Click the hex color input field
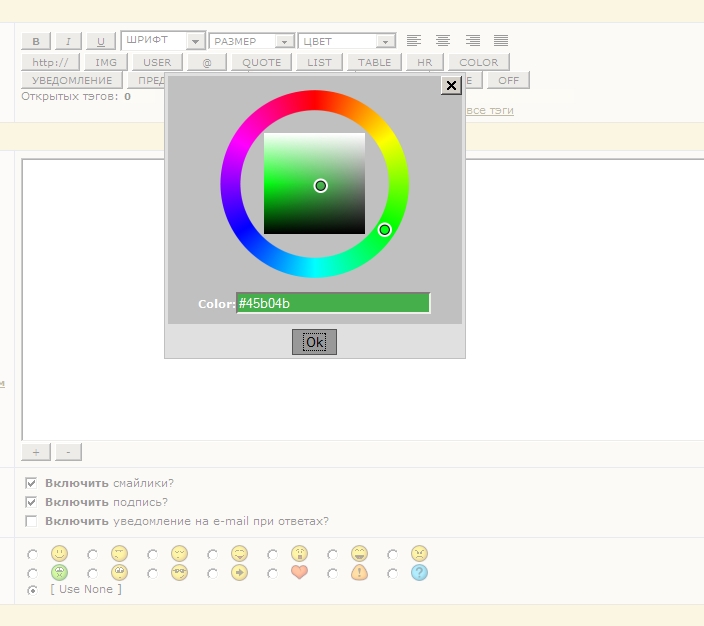This screenshot has width=704, height=626. 333,303
